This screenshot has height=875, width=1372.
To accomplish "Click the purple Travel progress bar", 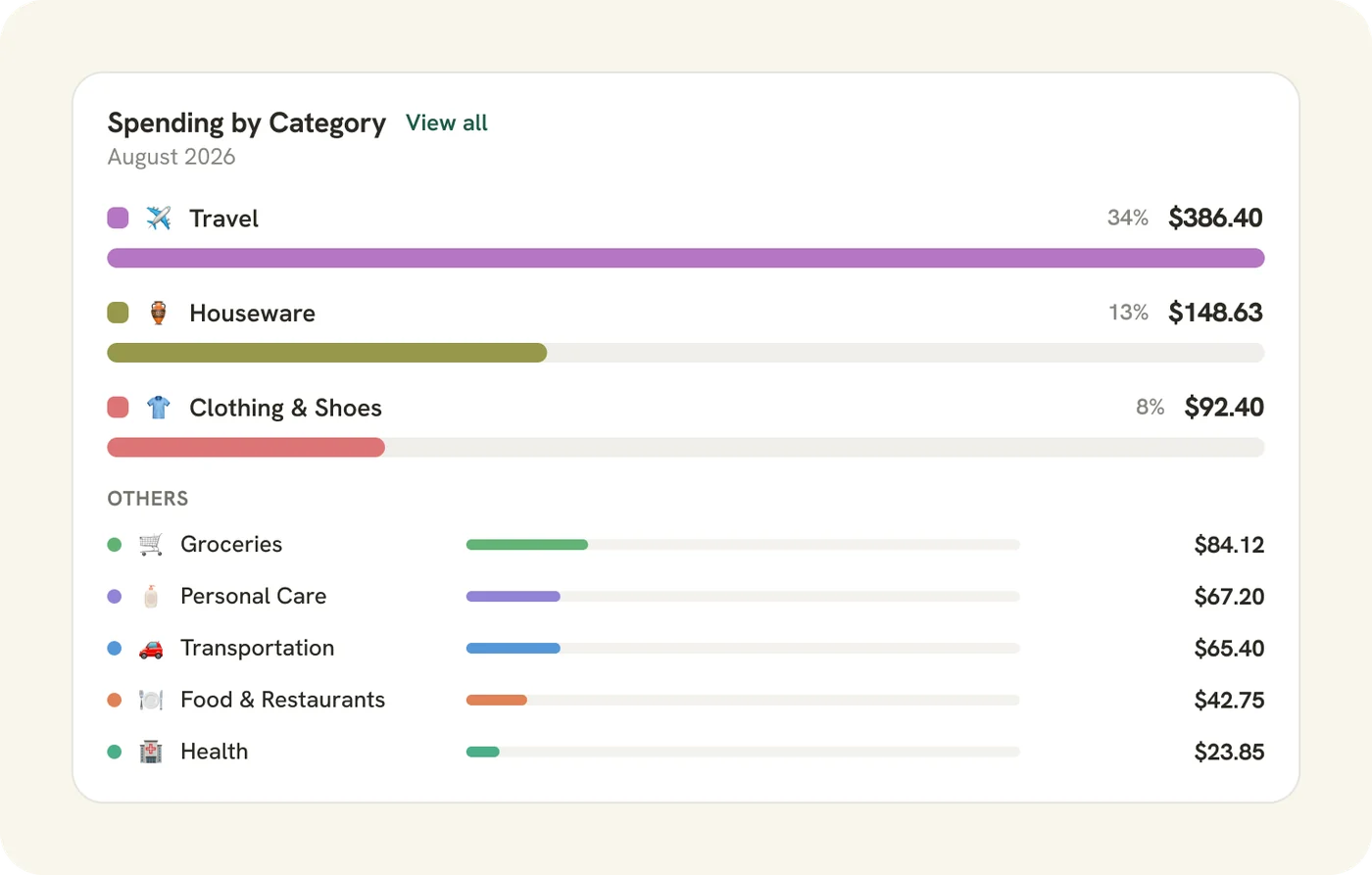I will tap(686, 258).
